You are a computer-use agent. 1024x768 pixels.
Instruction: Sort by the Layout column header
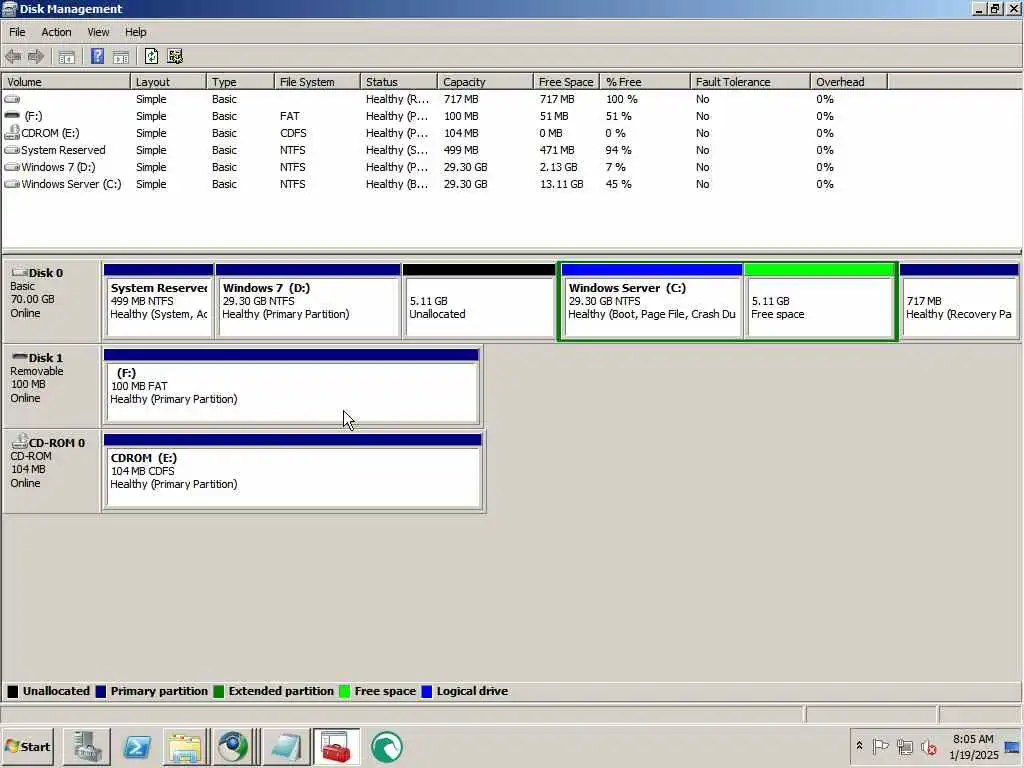pos(168,82)
